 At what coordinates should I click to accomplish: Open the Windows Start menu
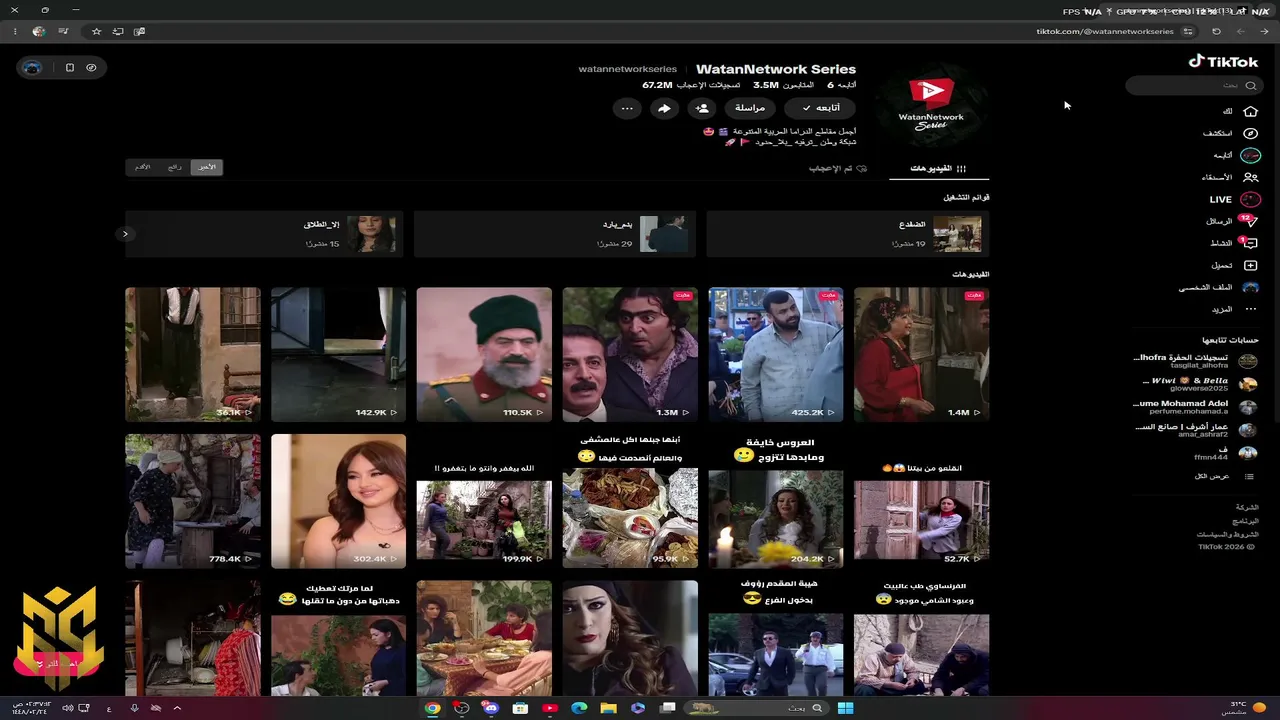tap(845, 708)
